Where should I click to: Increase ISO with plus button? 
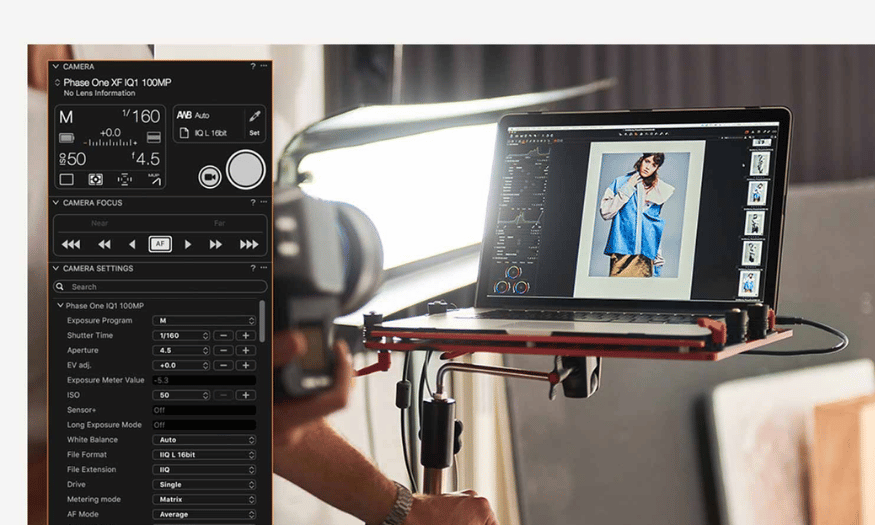click(x=246, y=395)
